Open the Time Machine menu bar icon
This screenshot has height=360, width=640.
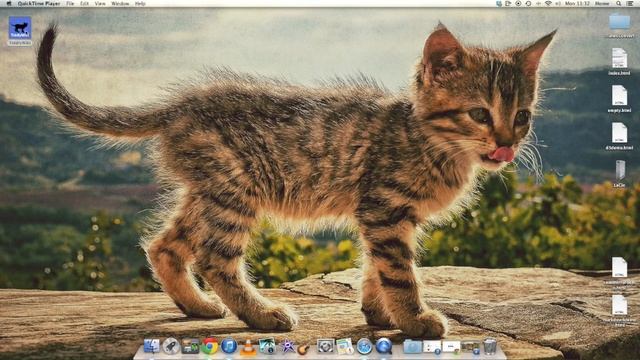tap(528, 3)
